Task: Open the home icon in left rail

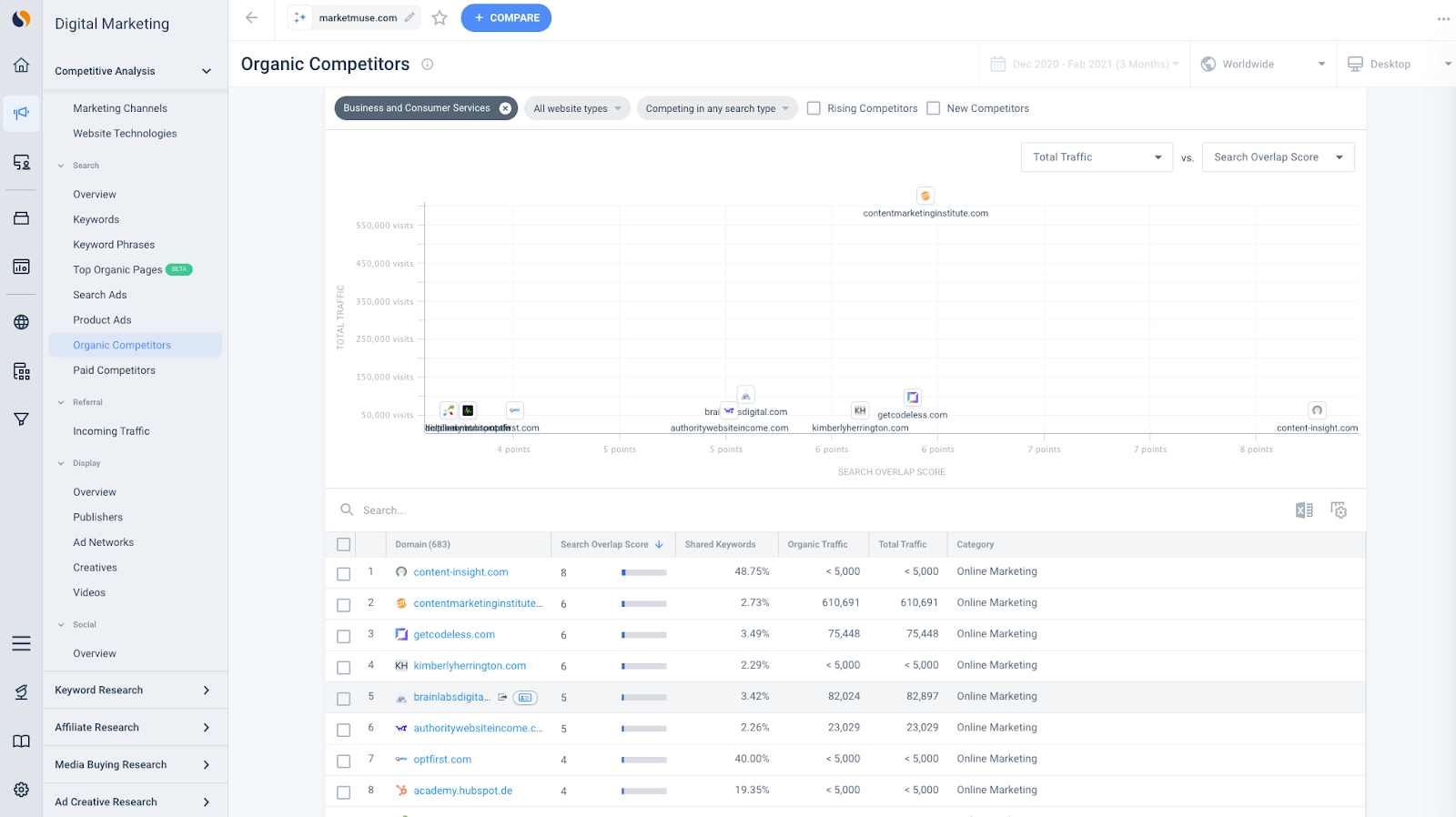Action: (21, 65)
